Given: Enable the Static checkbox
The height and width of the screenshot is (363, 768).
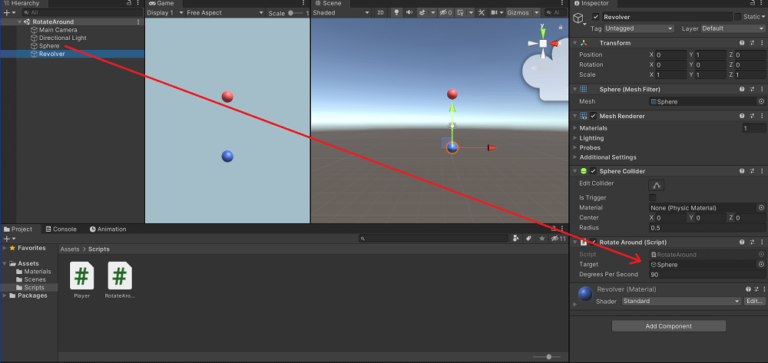Looking at the screenshot, I should coord(737,17).
